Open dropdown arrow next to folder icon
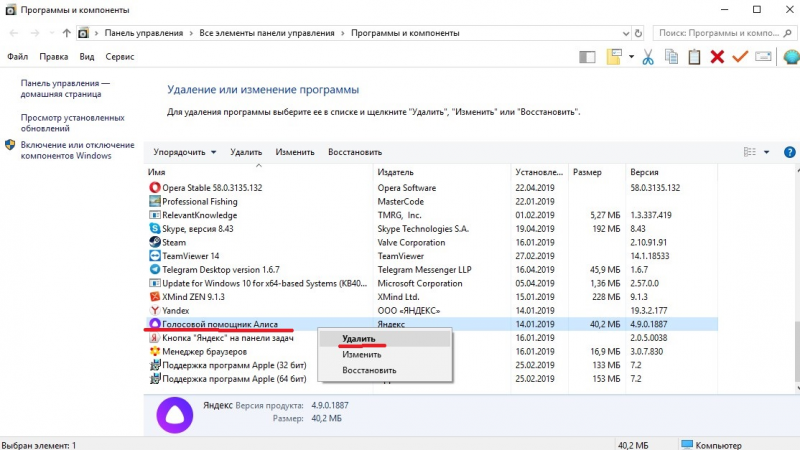 [631, 57]
